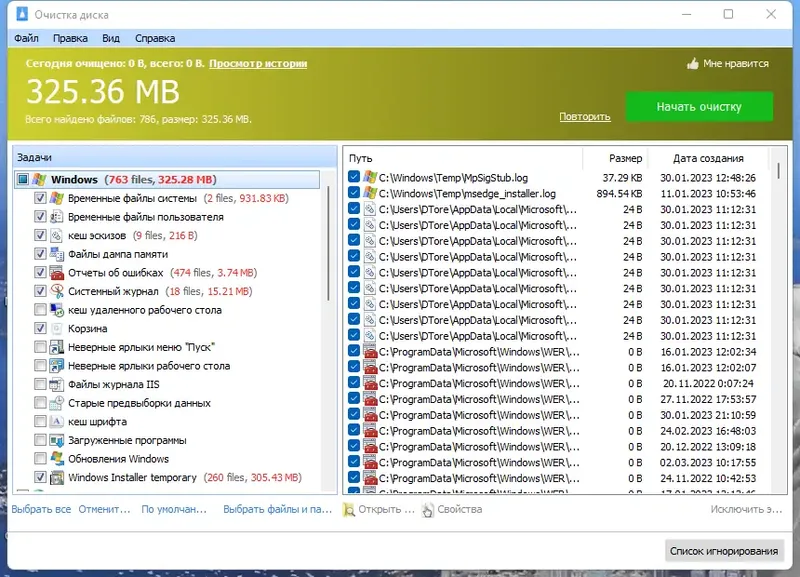Open the 'Просмотр истории' link
This screenshot has height=577, width=800.
[258, 64]
